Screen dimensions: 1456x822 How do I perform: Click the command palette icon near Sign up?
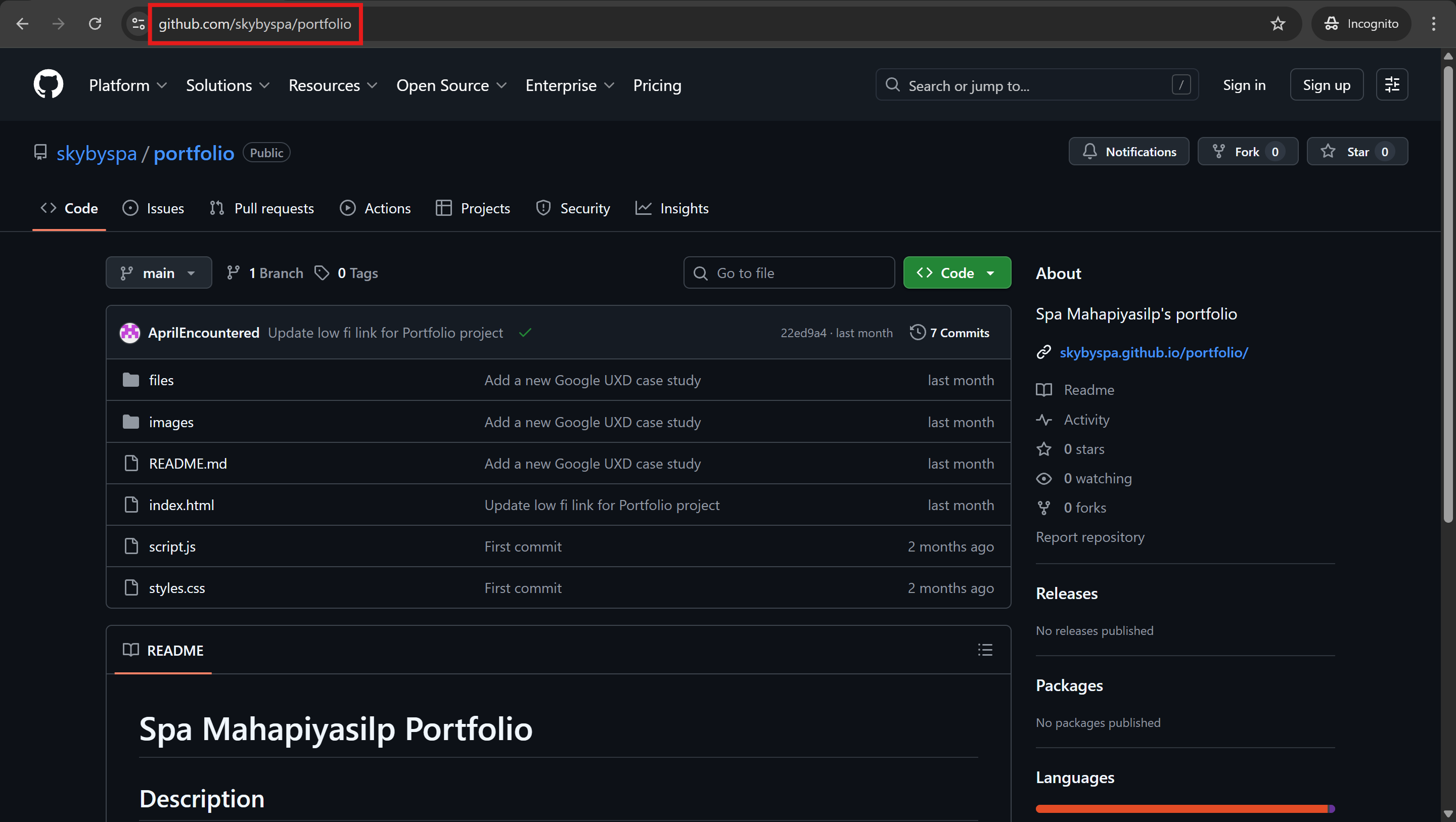coord(1392,84)
